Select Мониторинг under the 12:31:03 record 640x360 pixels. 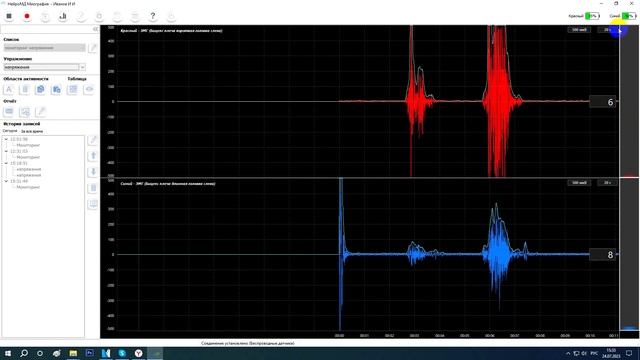pyautogui.click(x=28, y=157)
